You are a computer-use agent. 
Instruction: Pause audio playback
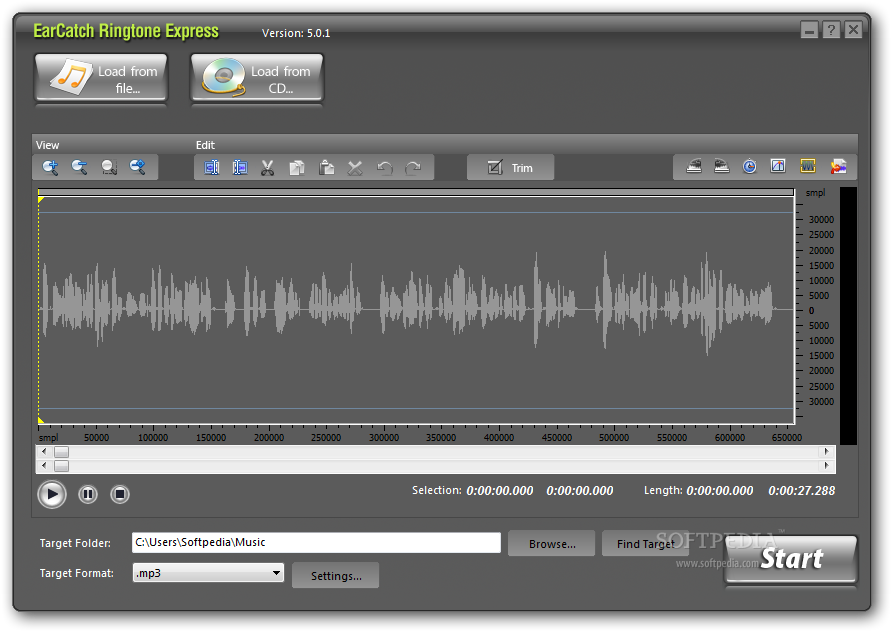click(x=88, y=494)
